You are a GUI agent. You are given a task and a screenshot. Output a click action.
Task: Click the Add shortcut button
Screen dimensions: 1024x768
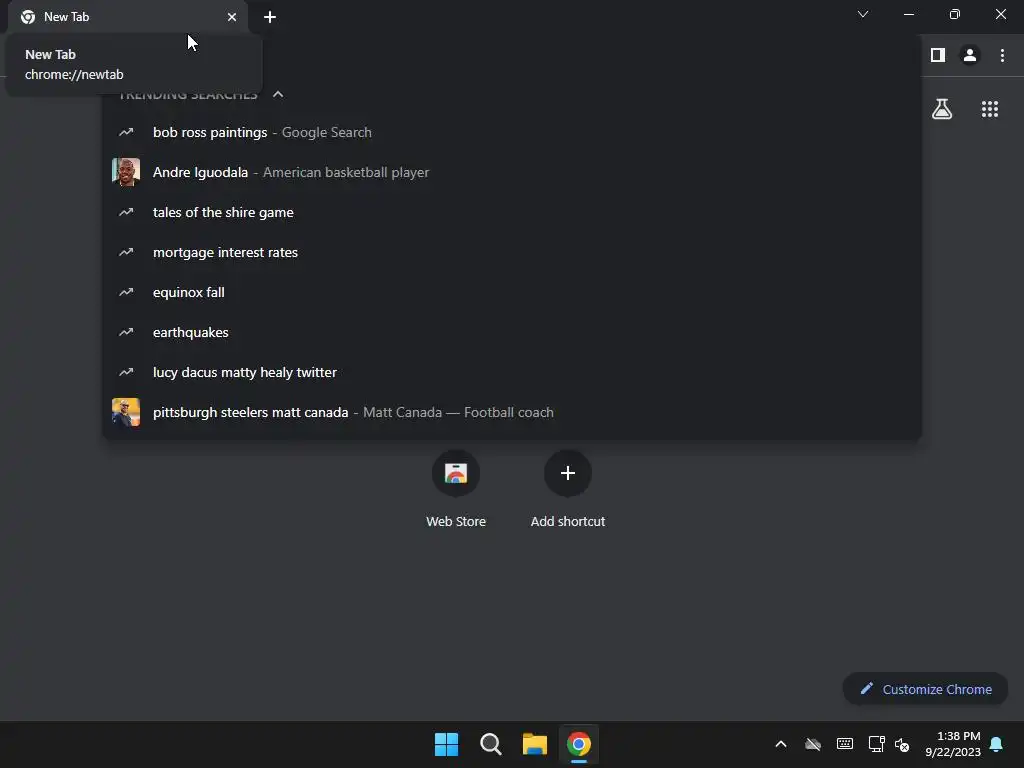tap(568, 489)
